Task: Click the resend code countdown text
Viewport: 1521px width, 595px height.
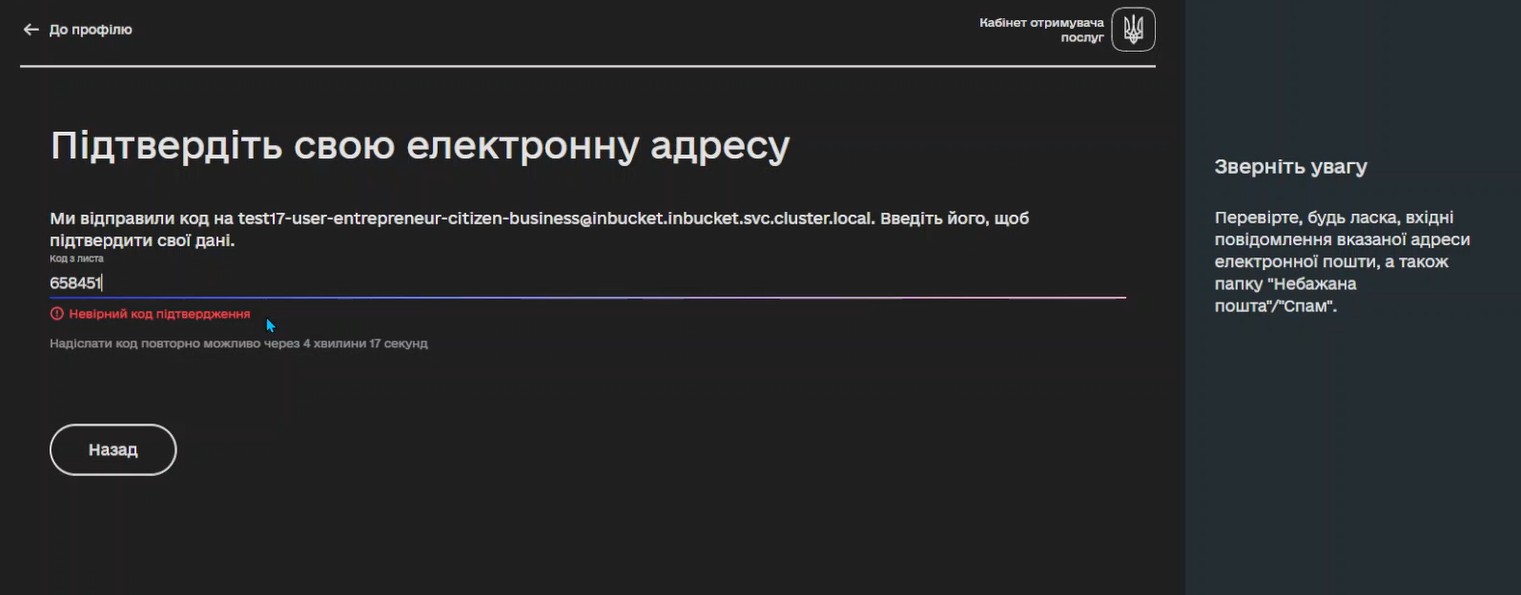Action: [x=238, y=343]
